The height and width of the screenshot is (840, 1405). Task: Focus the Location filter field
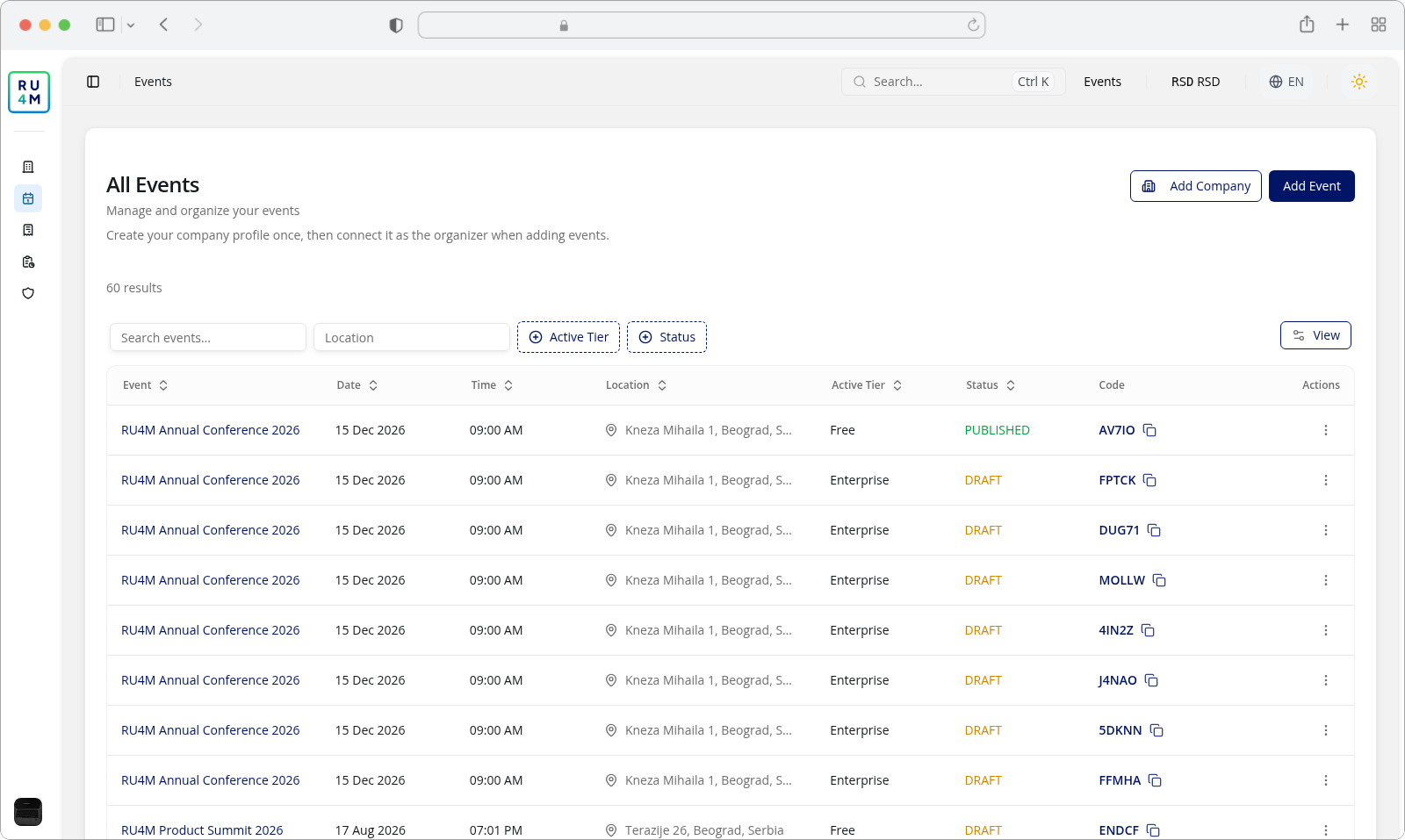(412, 337)
